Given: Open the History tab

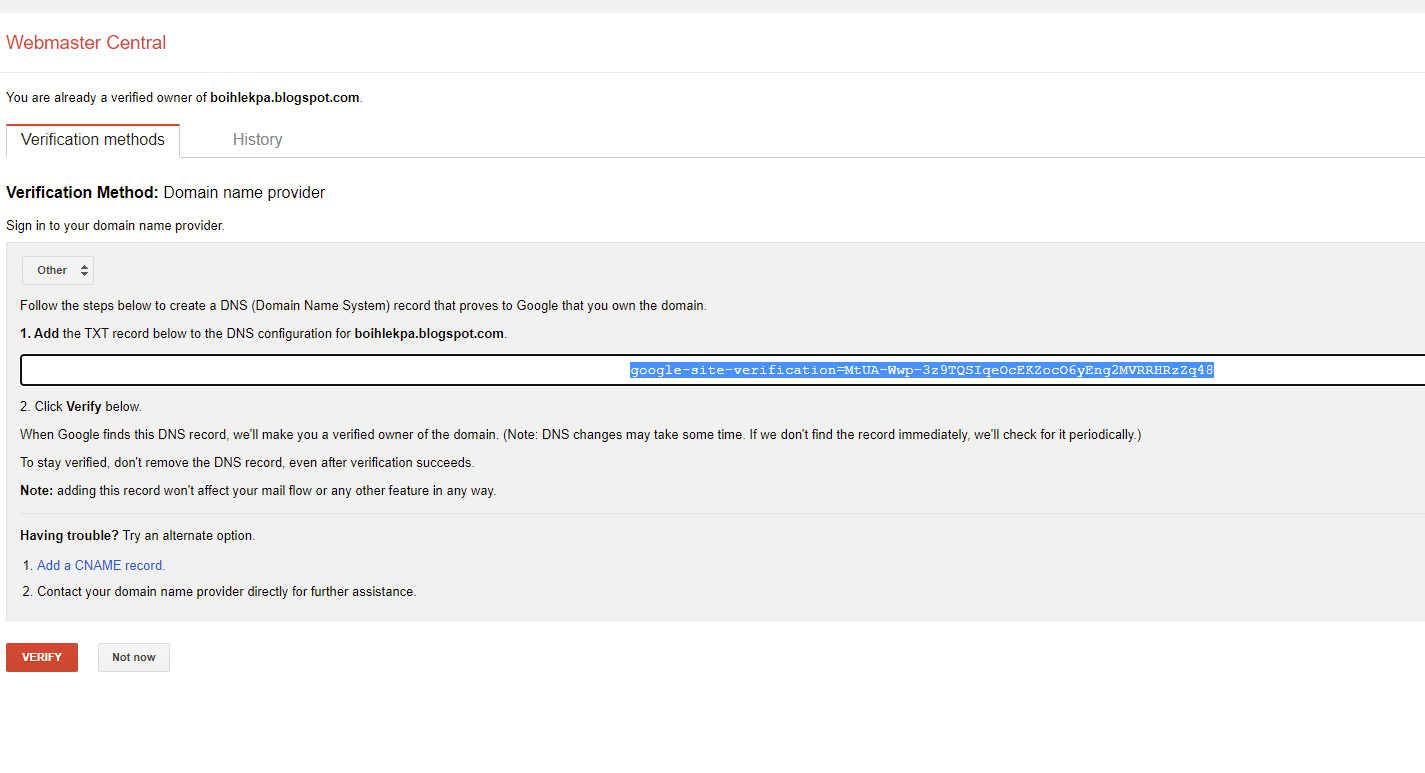Looking at the screenshot, I should tap(257, 140).
